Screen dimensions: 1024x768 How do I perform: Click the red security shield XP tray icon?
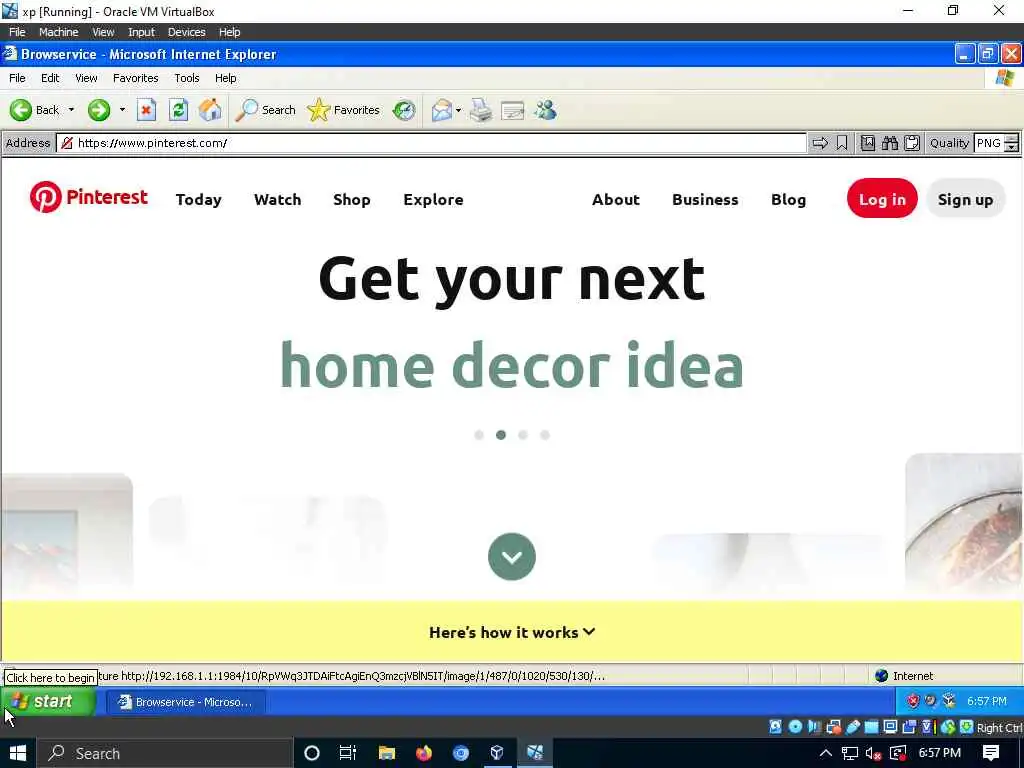pos(912,701)
